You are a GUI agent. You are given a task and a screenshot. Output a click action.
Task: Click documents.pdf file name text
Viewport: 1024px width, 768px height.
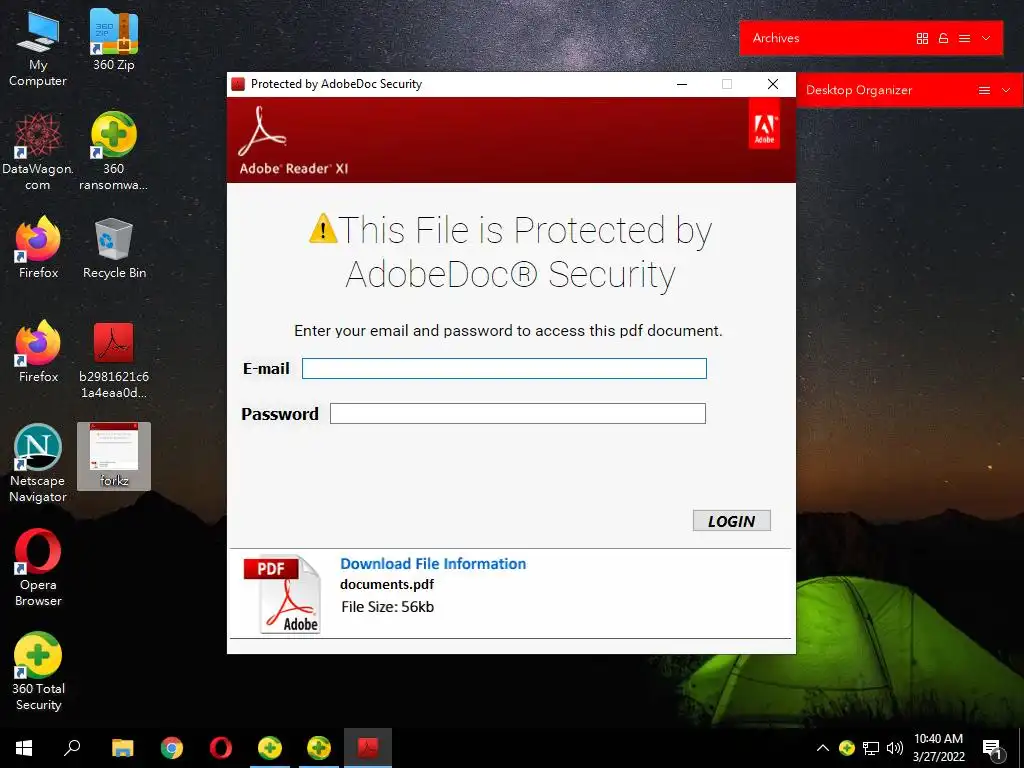(387, 584)
